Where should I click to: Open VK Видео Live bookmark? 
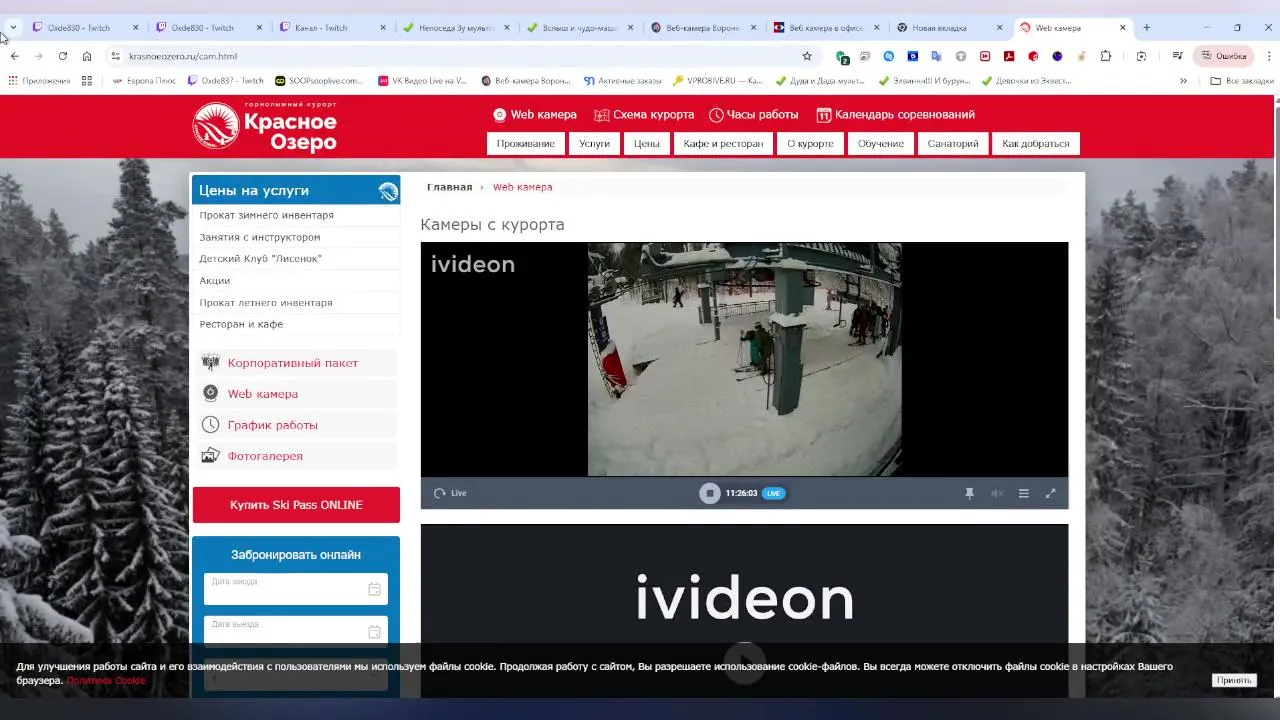(422, 81)
